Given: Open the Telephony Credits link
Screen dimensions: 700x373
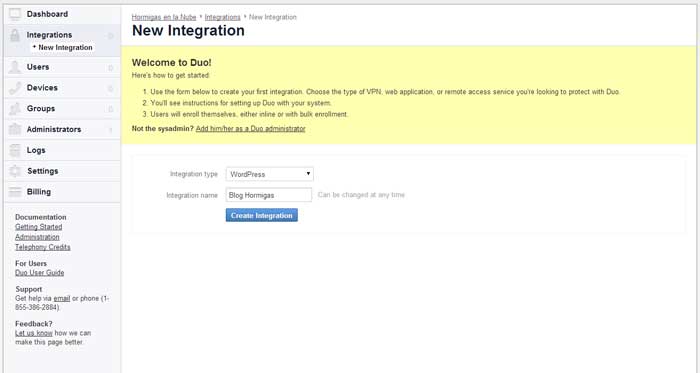Looking at the screenshot, I should 42,247.
